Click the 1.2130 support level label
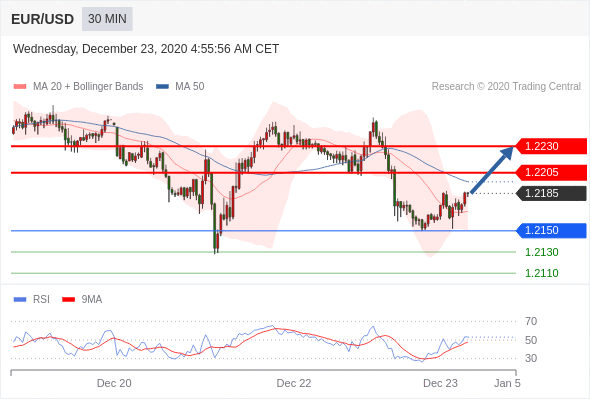Screen dimensions: 590x400 (x=542, y=252)
